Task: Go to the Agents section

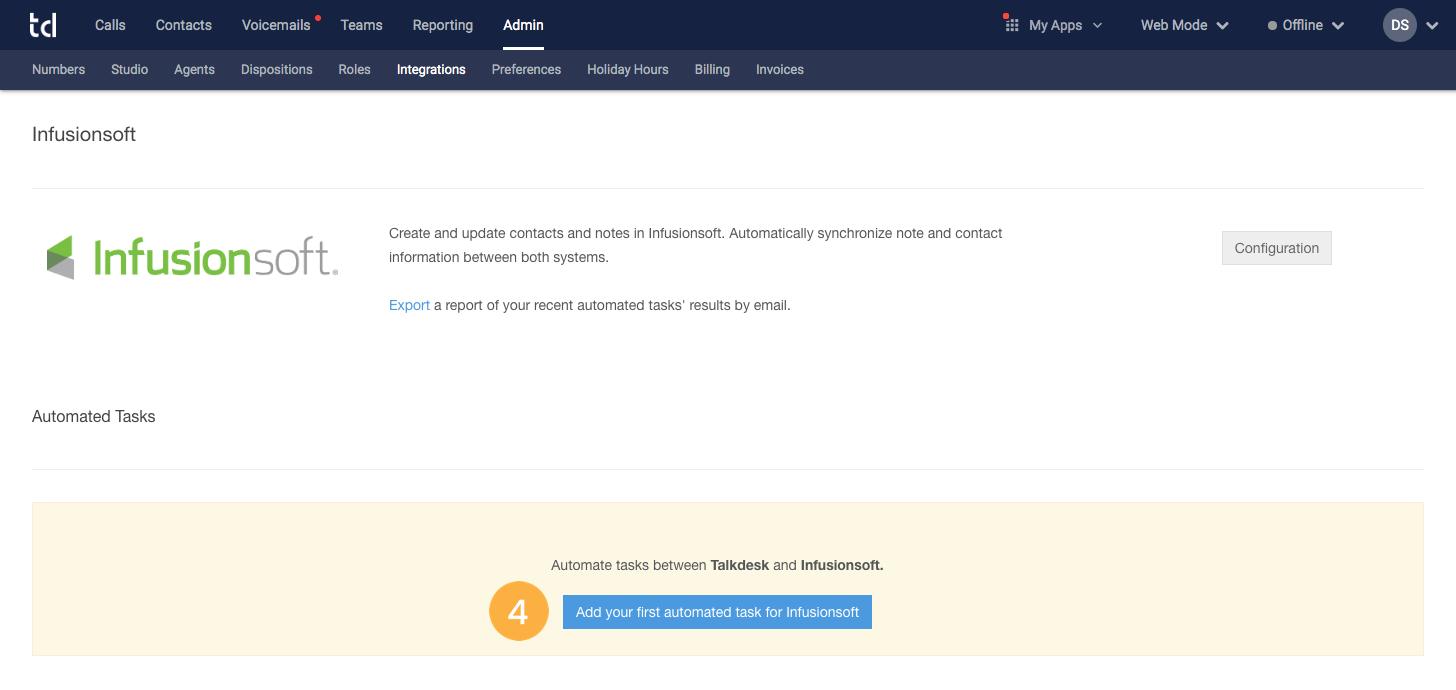Action: [194, 69]
